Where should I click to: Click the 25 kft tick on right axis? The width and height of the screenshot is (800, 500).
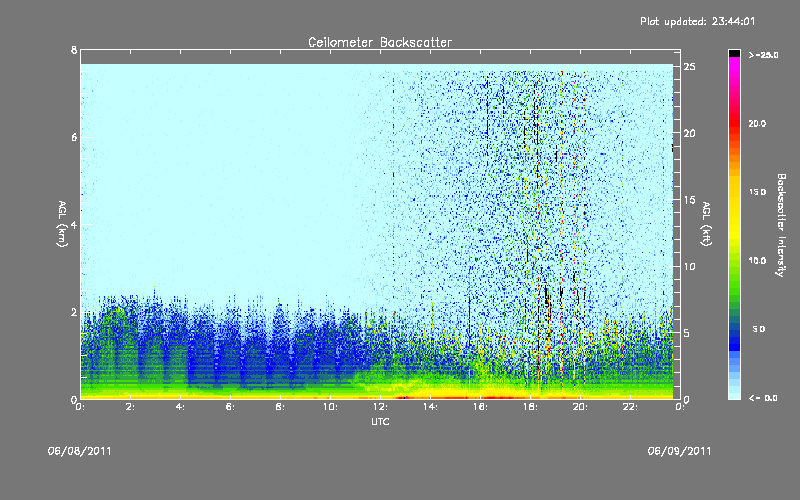click(690, 67)
